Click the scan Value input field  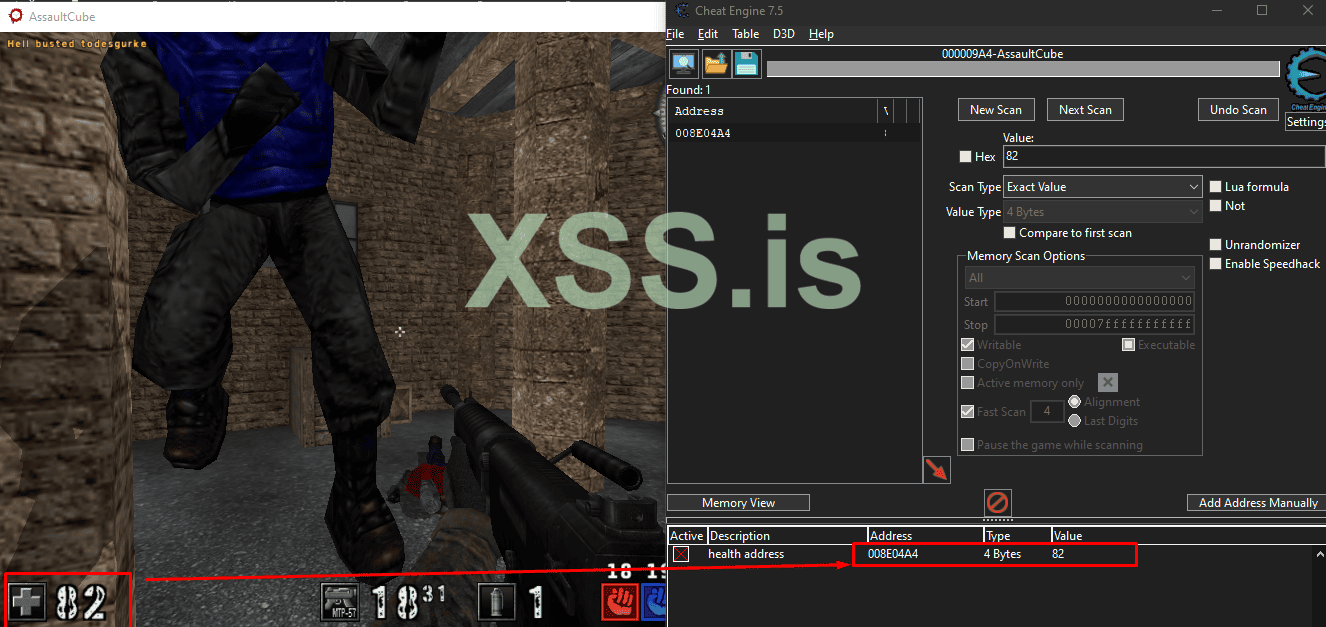click(x=1164, y=157)
